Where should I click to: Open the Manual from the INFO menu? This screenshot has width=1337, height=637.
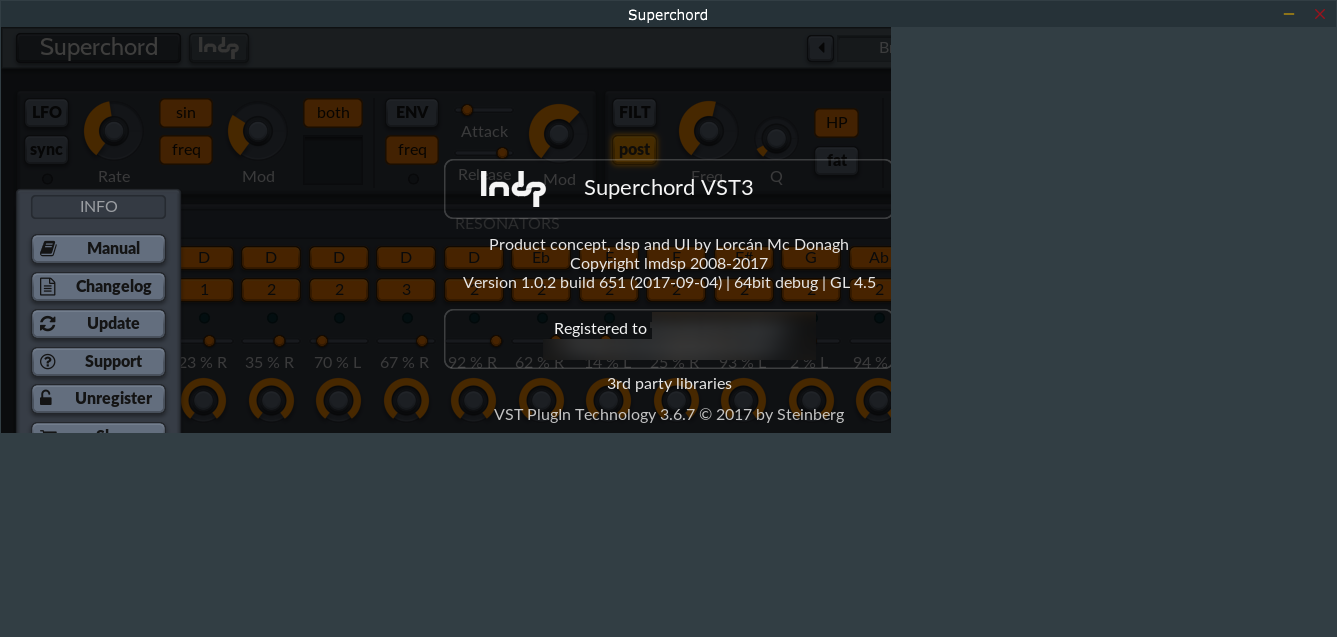click(x=98, y=248)
